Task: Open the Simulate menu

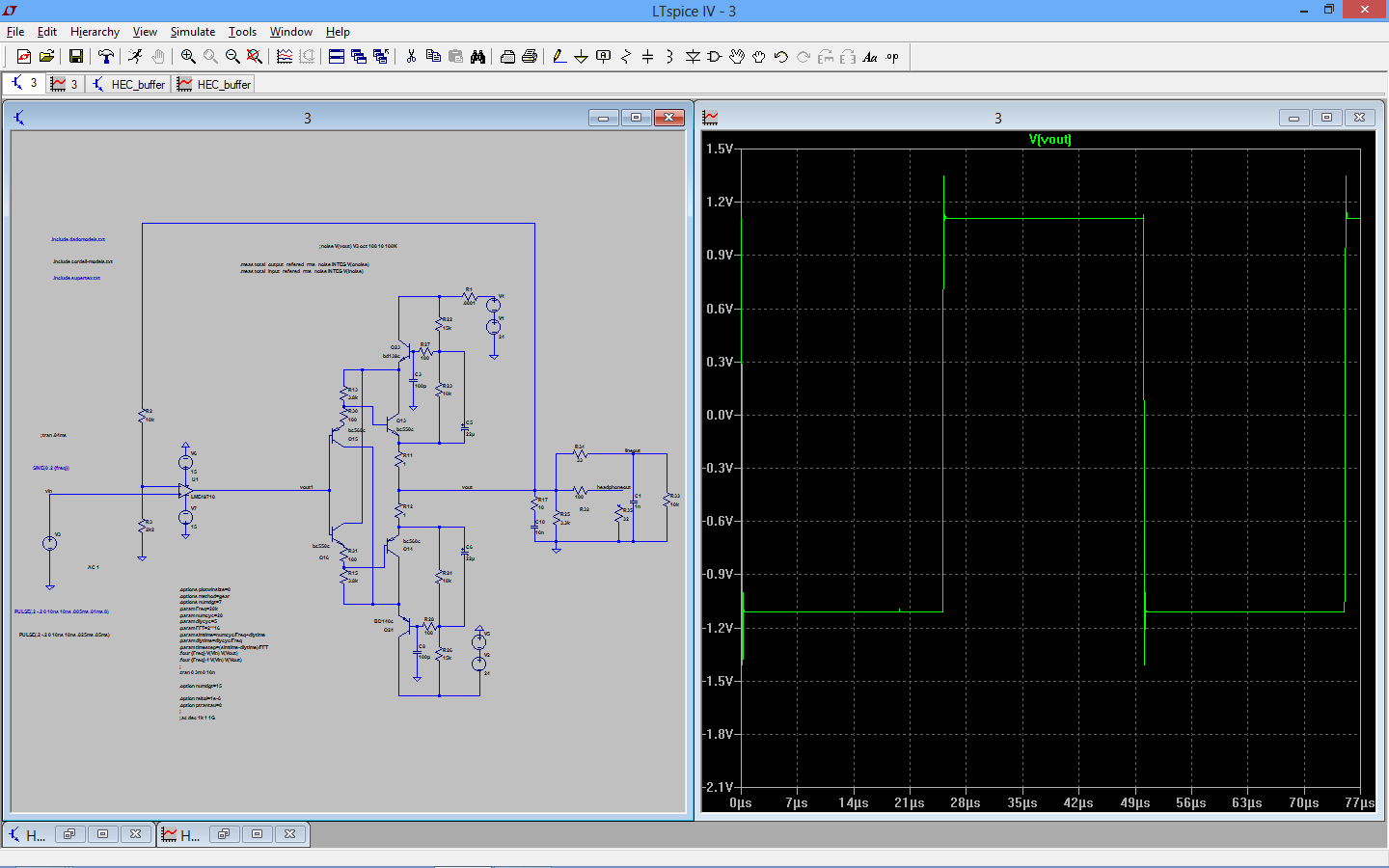Action: (x=193, y=32)
